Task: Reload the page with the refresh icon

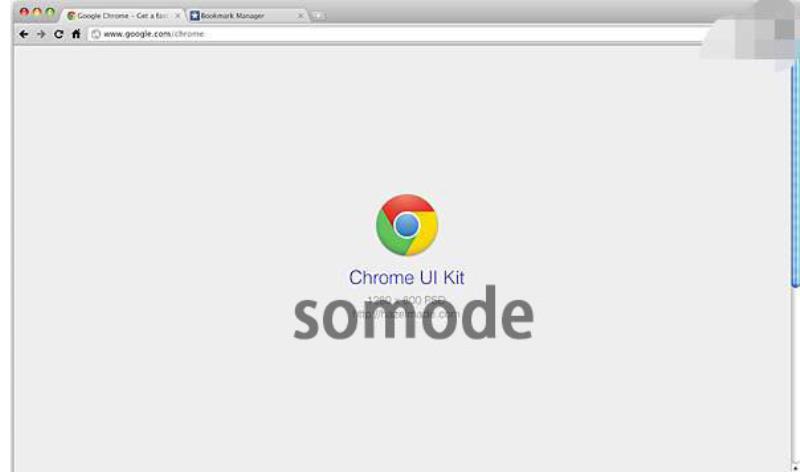Action: click(59, 34)
